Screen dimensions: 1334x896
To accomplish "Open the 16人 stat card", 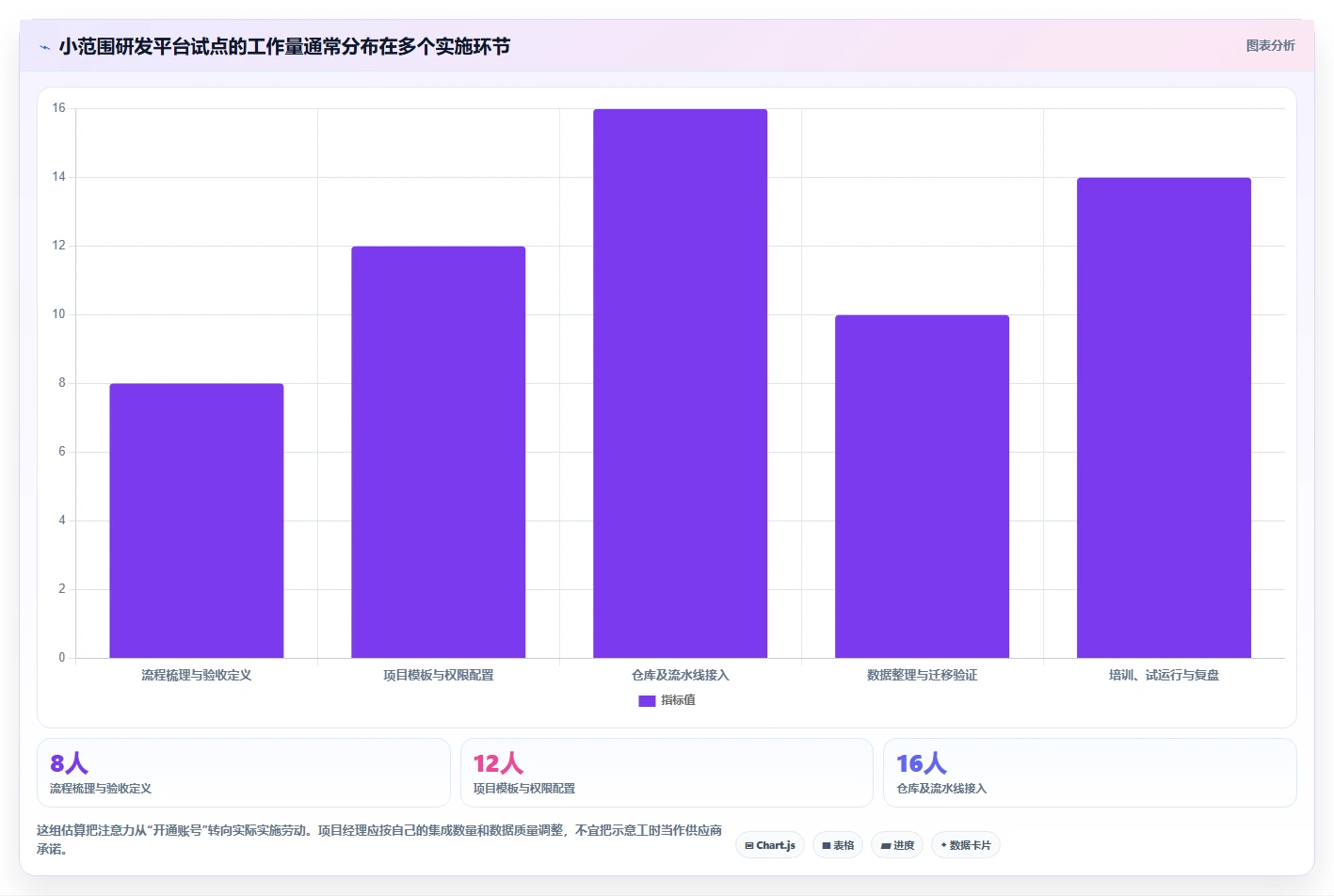I will [x=1090, y=773].
